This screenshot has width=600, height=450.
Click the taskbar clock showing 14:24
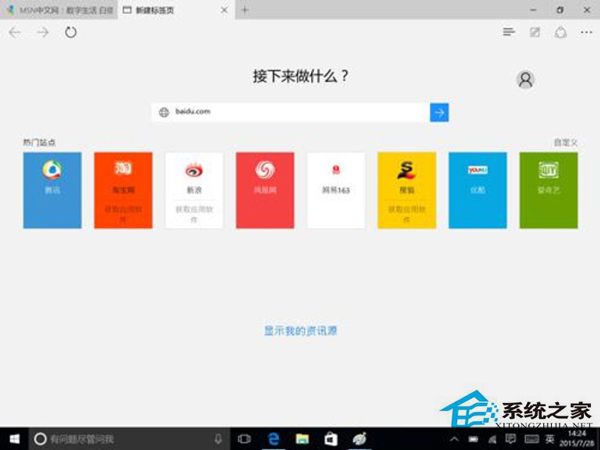coord(577,439)
